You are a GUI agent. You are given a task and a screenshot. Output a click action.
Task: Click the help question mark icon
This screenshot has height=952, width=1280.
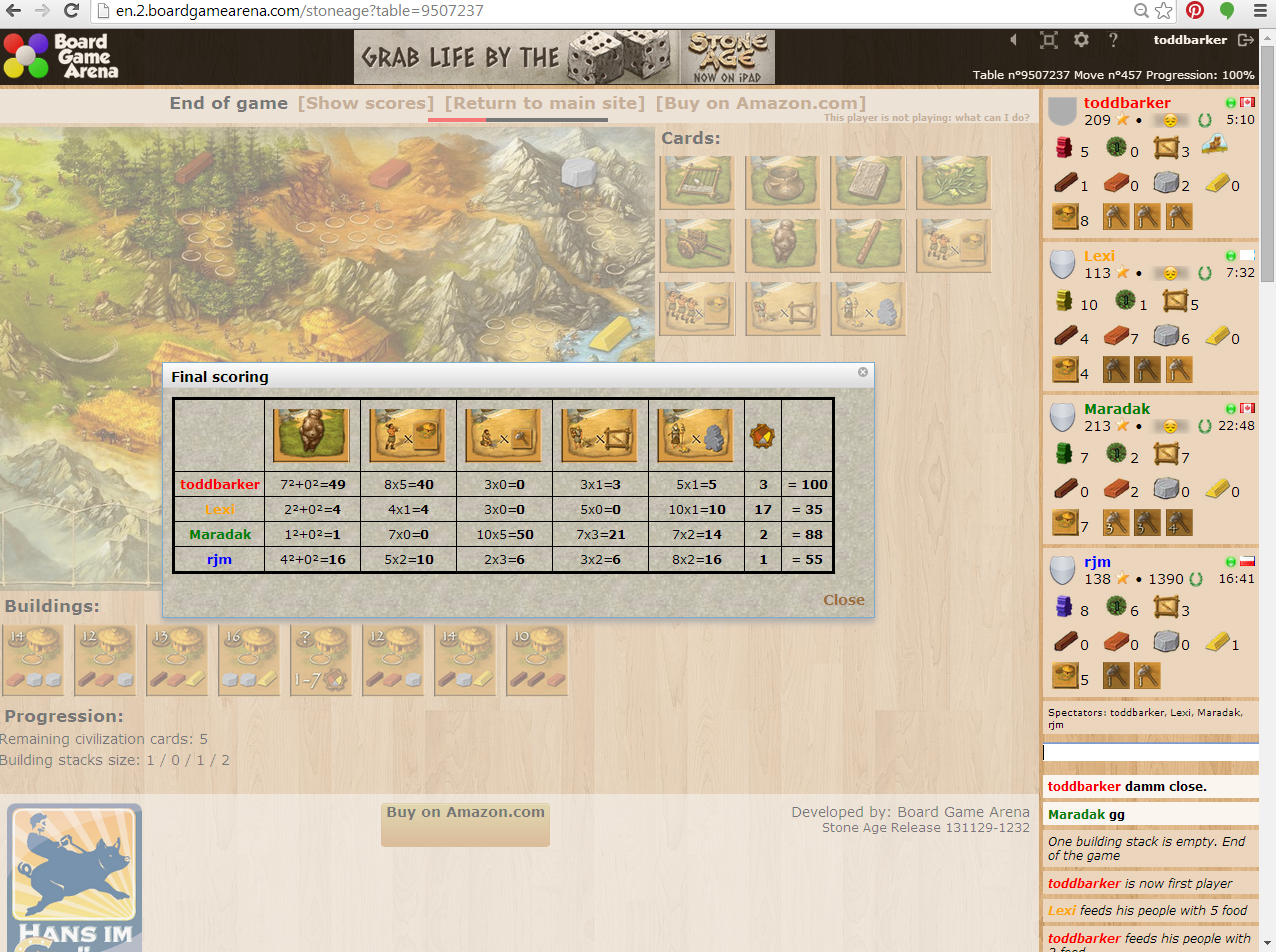[1113, 40]
